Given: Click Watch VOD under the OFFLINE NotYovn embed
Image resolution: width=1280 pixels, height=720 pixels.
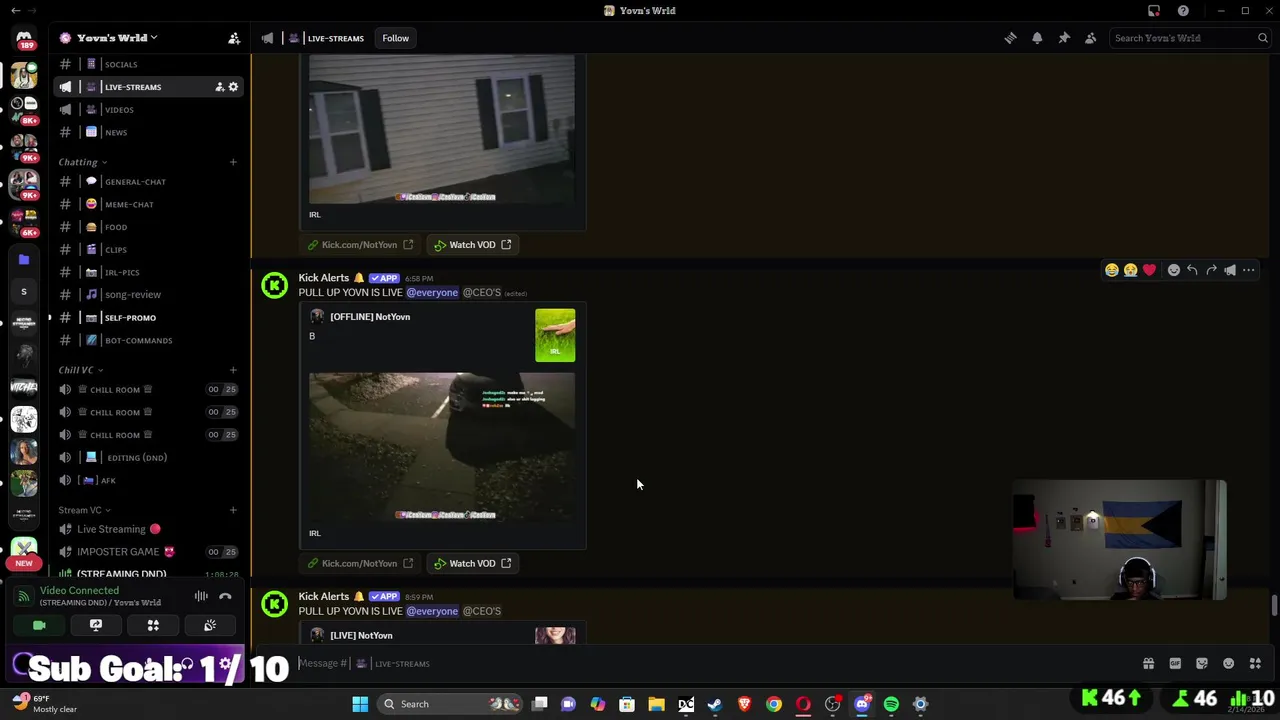Looking at the screenshot, I should (473, 564).
